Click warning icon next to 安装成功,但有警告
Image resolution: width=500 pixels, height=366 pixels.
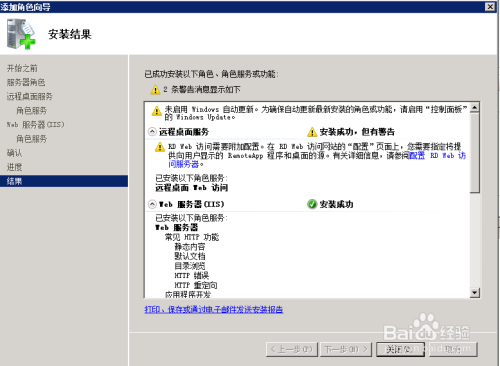tap(312, 132)
